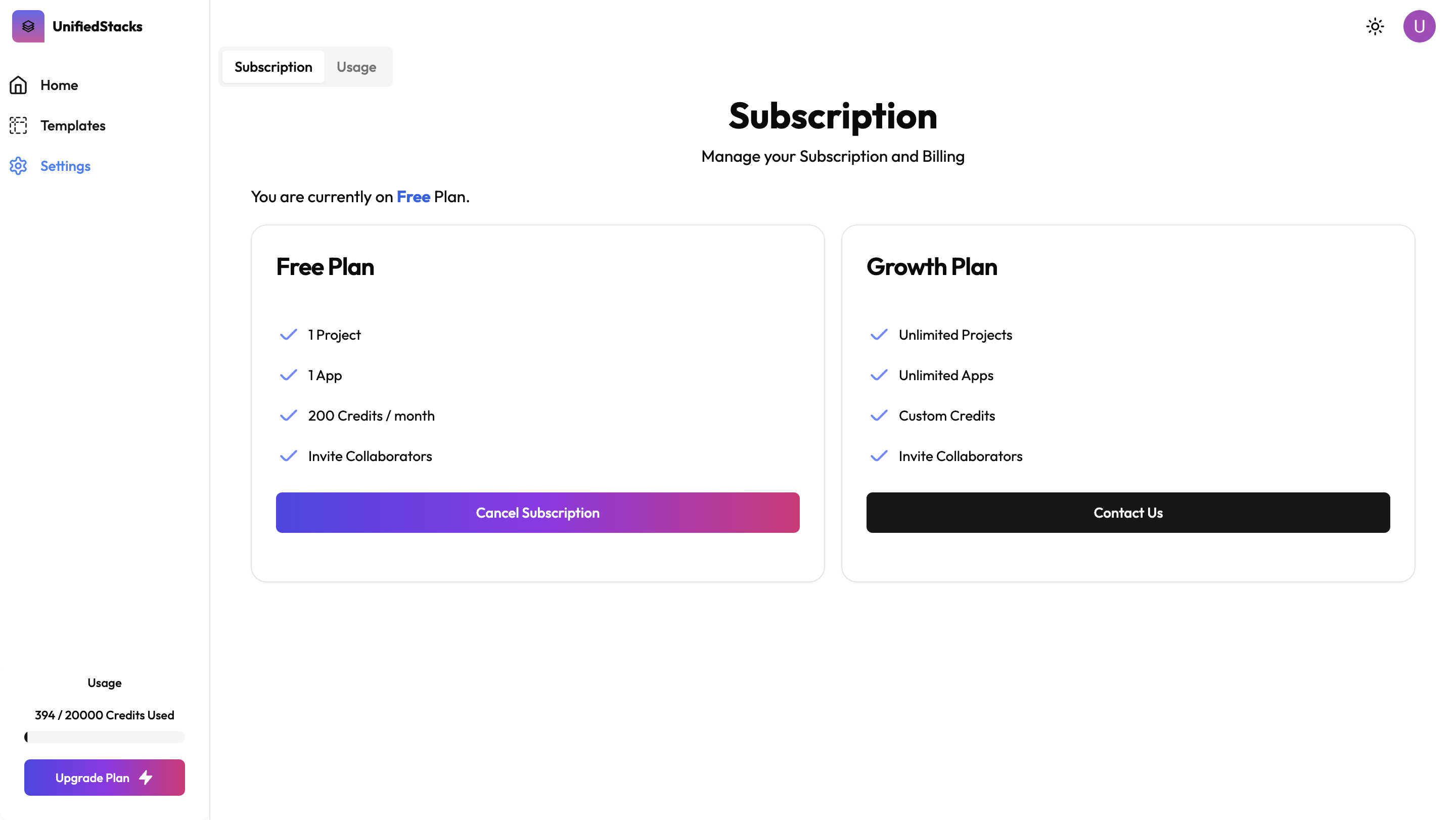
Task: Toggle light/dark theme sun icon
Action: click(1375, 27)
